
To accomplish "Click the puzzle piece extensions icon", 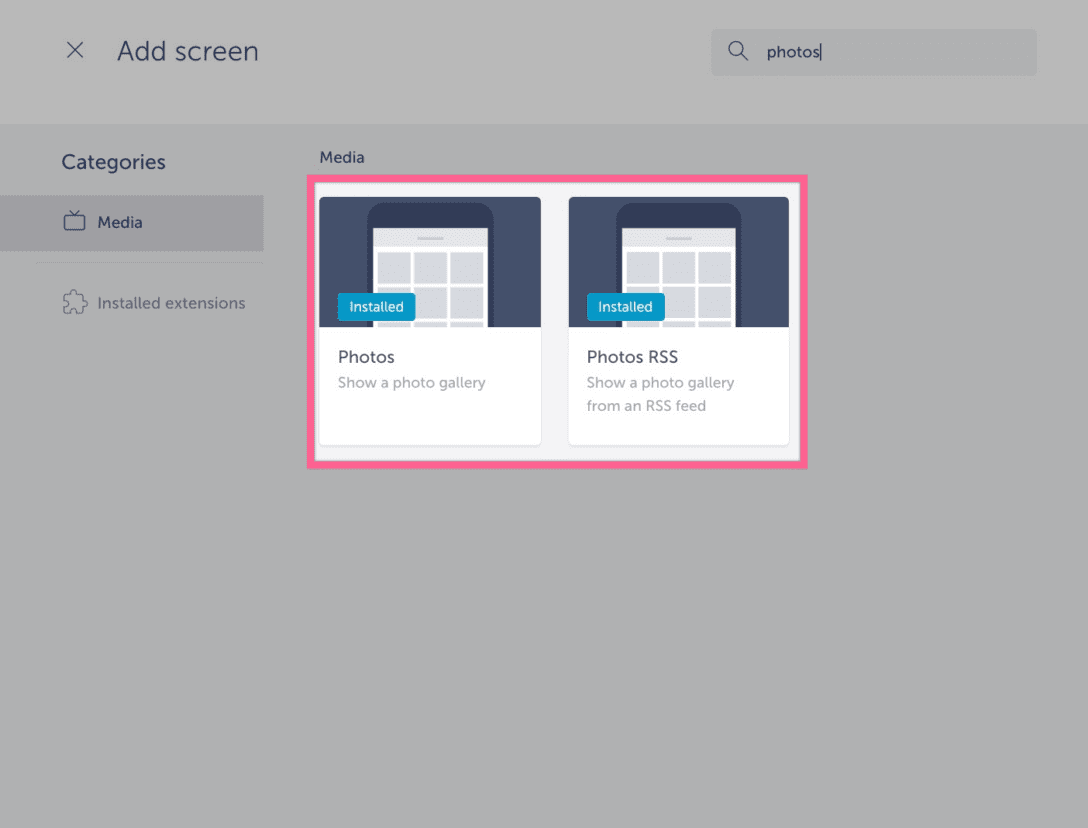I will [75, 302].
